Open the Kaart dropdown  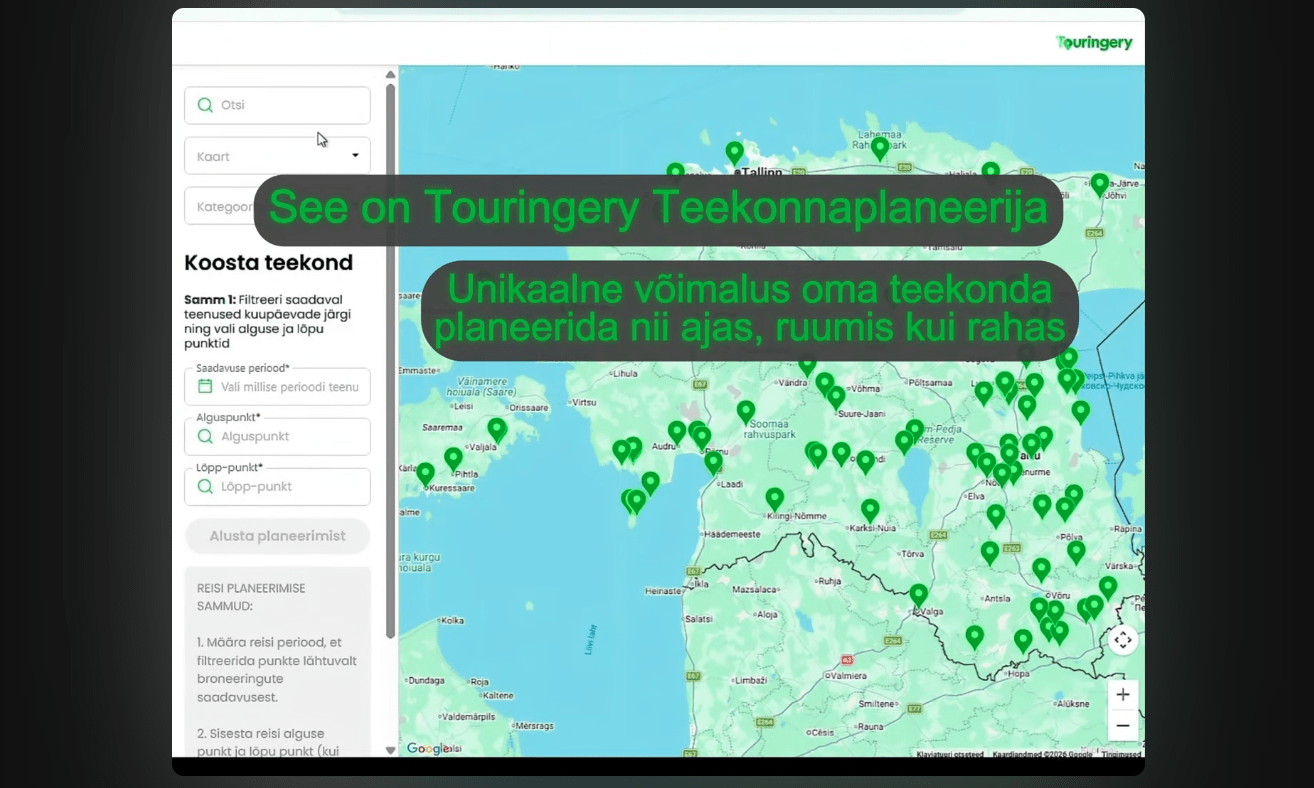pos(277,156)
